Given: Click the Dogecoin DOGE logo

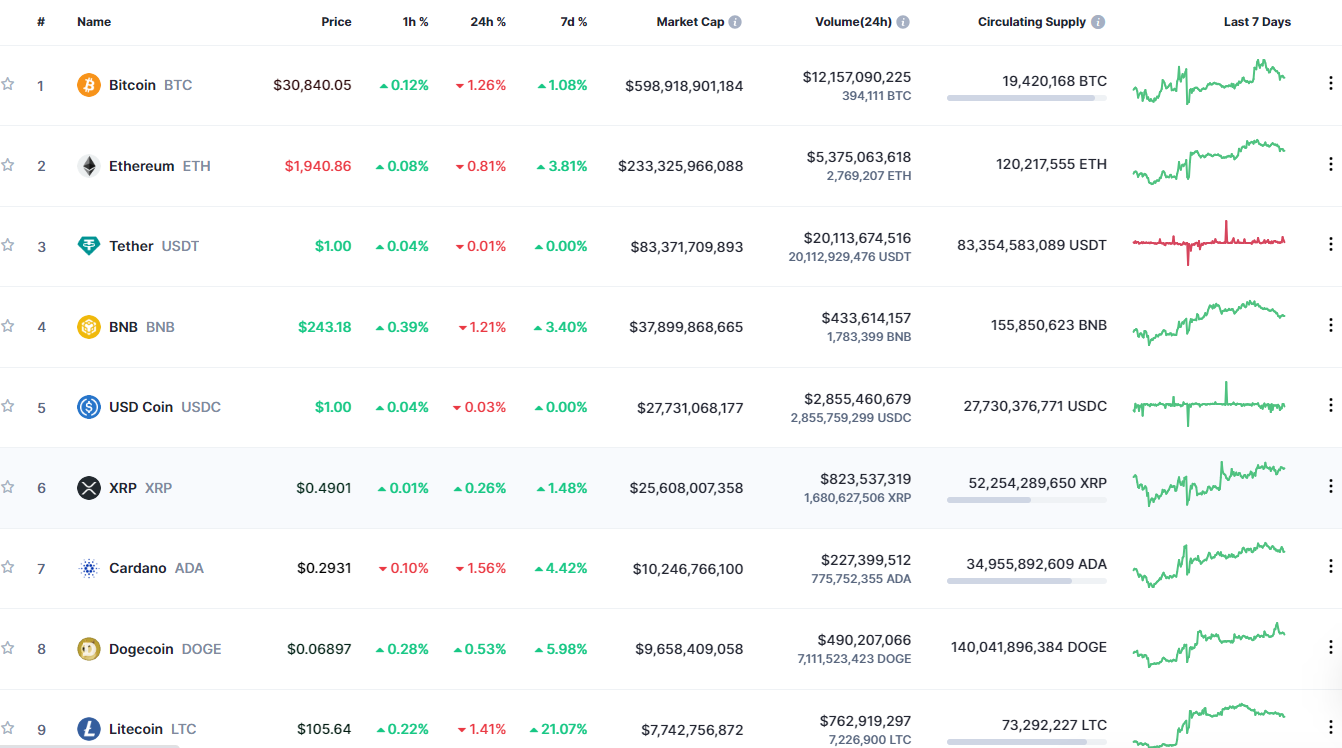Looking at the screenshot, I should [x=90, y=648].
